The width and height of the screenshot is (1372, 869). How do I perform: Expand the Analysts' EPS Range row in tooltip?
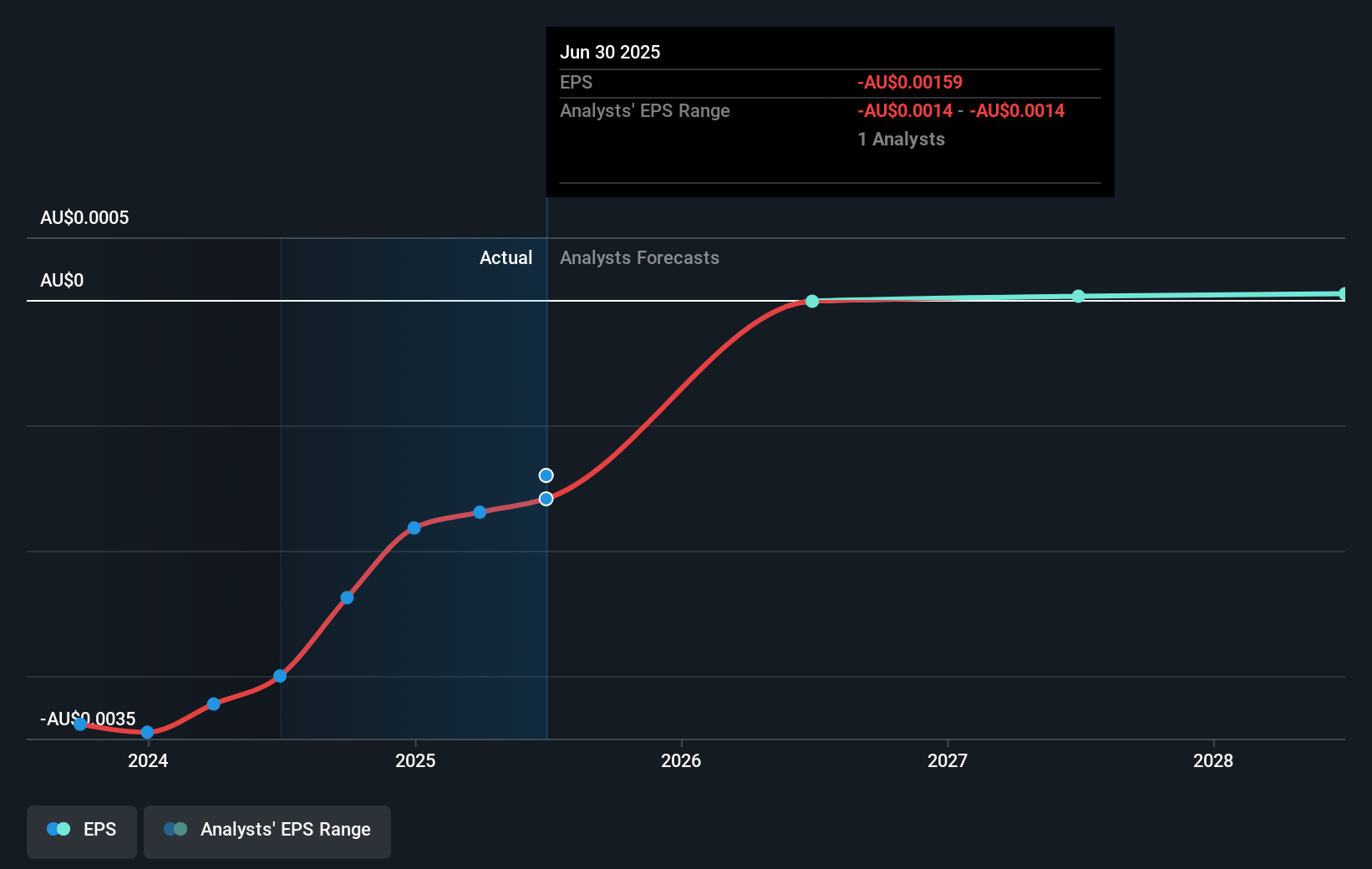coord(644,110)
